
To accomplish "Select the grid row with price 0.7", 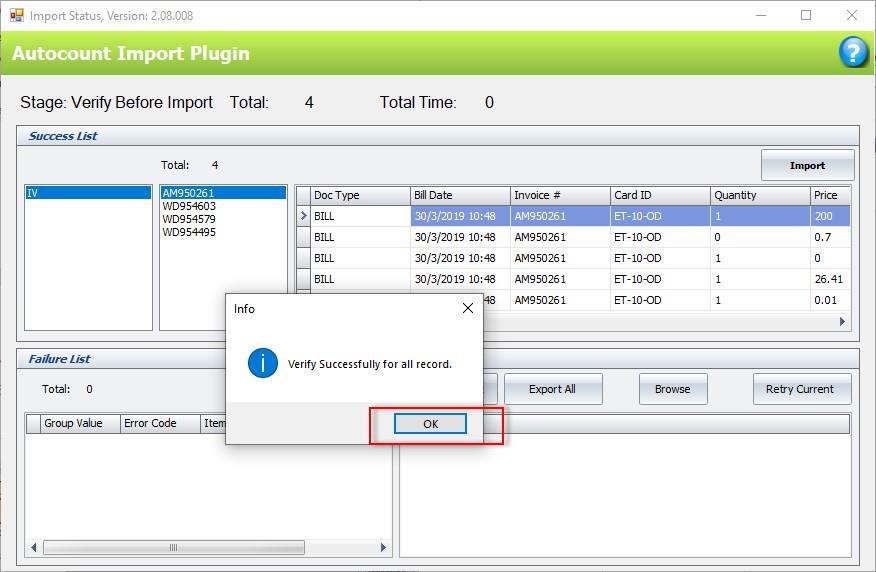I will (x=574, y=237).
